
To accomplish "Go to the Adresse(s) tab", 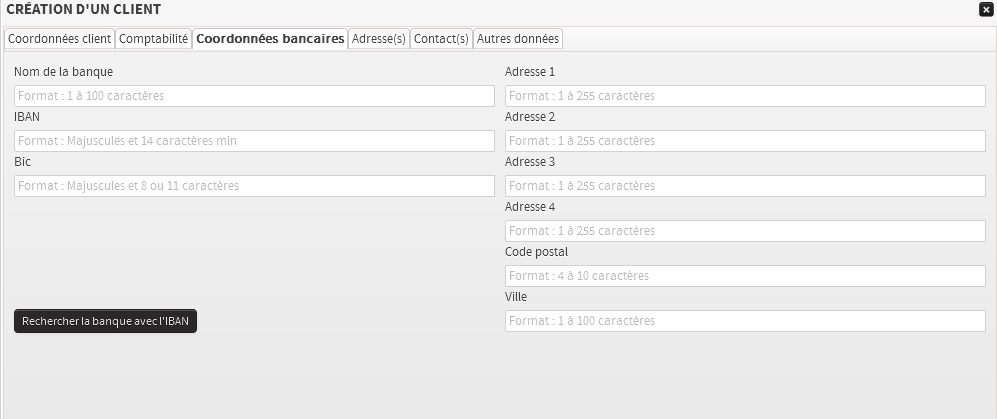I will pyautogui.click(x=379, y=39).
